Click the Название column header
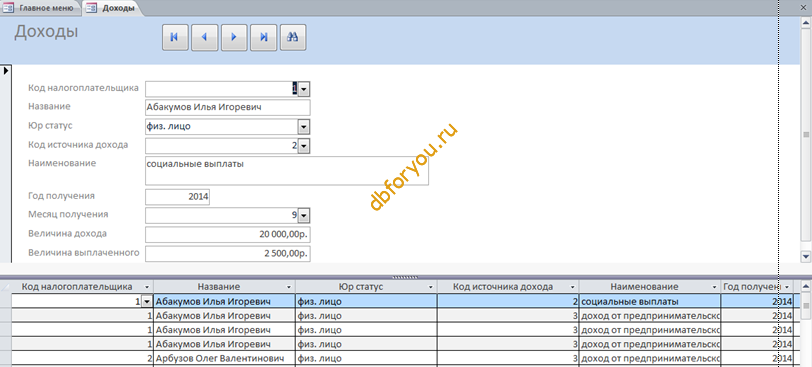This screenshot has width=812, height=367. (224, 287)
